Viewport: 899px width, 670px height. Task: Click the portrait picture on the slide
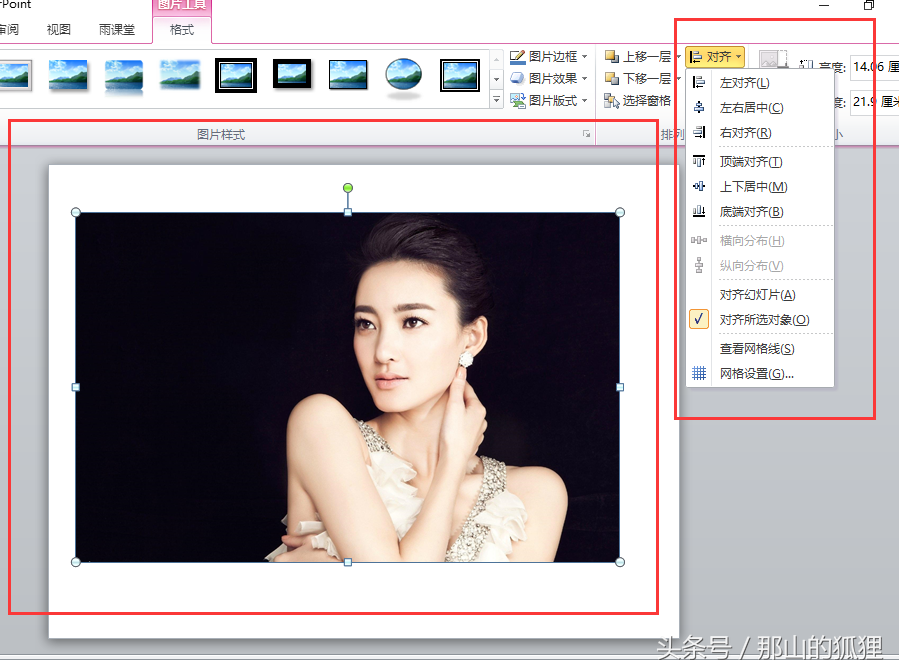(x=347, y=387)
